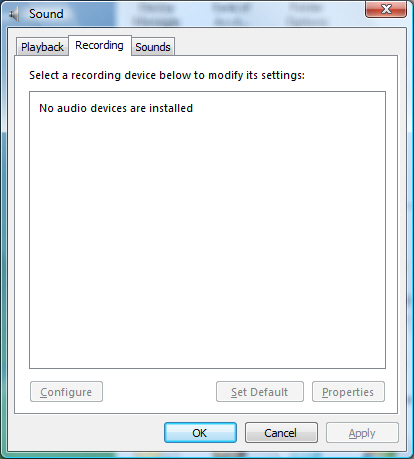The image size is (414, 459).
Task: Open the Sounds tab
Action: coord(153,47)
